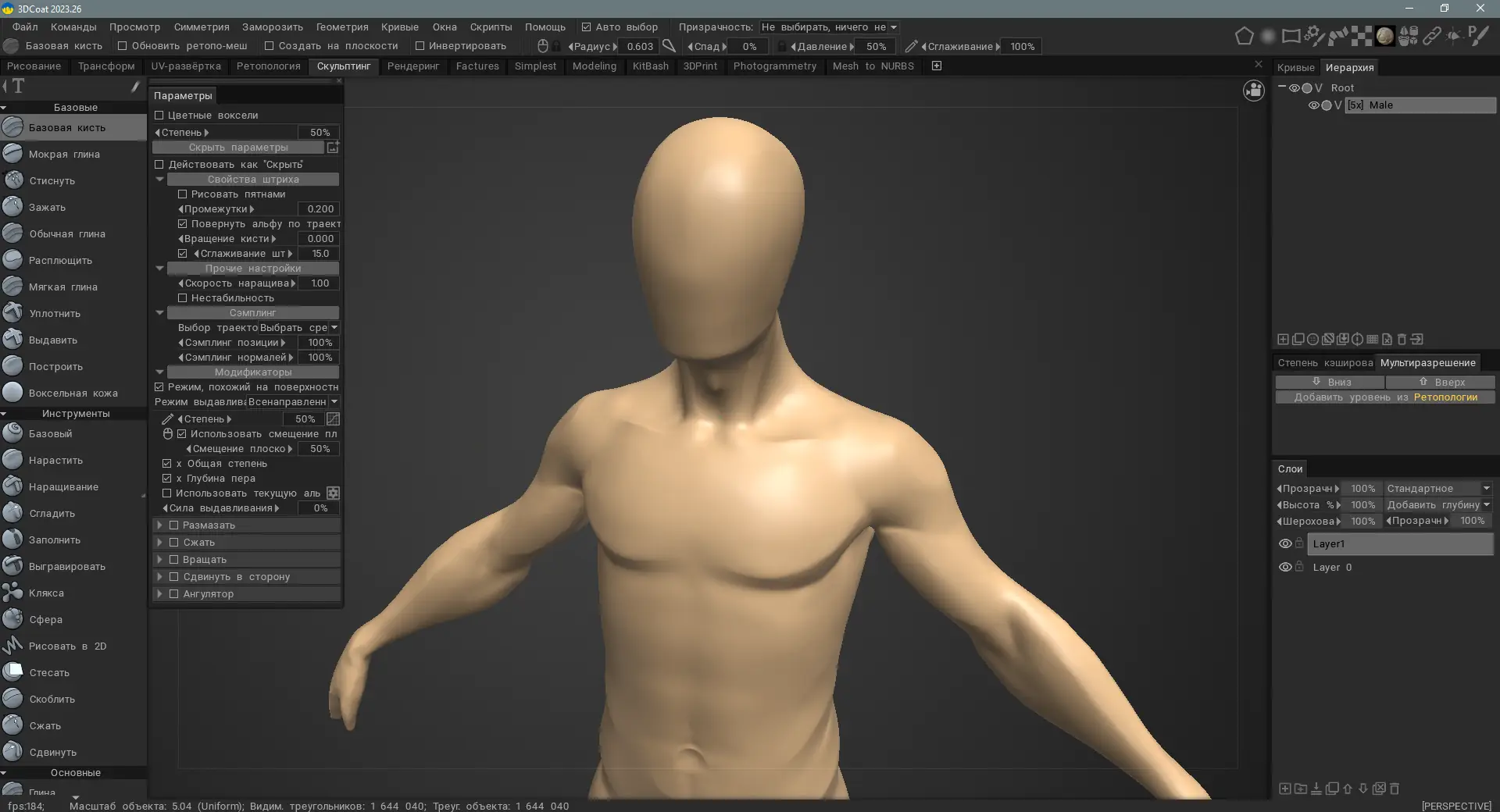Switch to the Ретопология tab
Viewport: 1500px width, 812px height.
coord(269,66)
